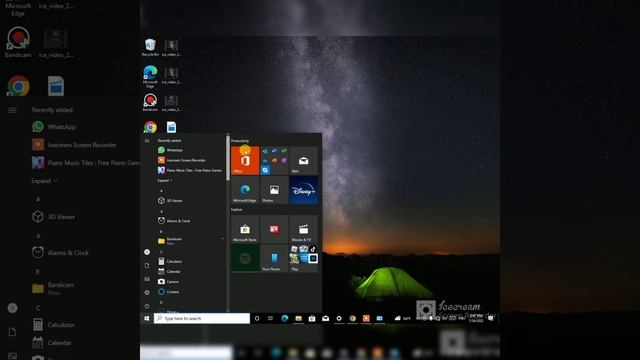
Task: Click the Explore group header
Action: point(237,210)
